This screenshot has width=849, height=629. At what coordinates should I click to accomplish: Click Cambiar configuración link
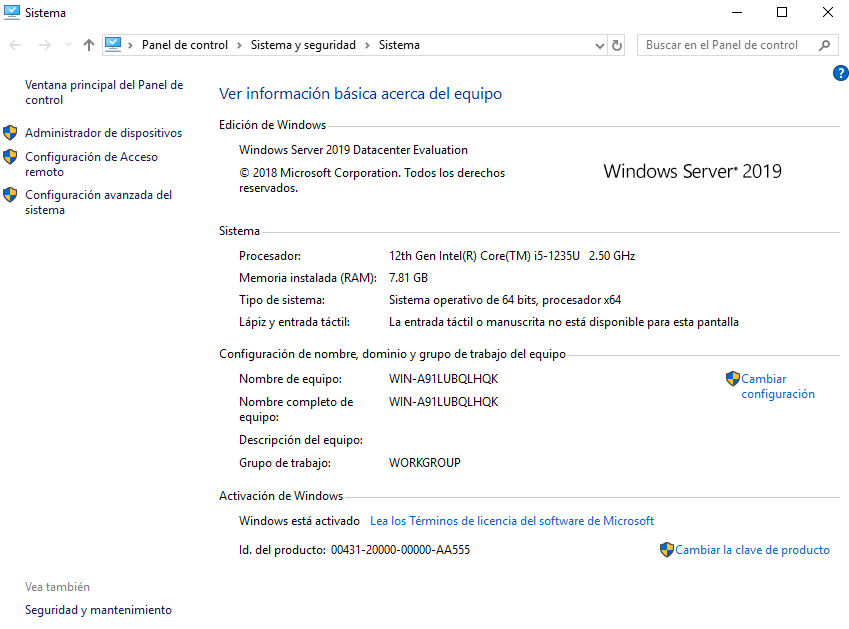point(778,386)
